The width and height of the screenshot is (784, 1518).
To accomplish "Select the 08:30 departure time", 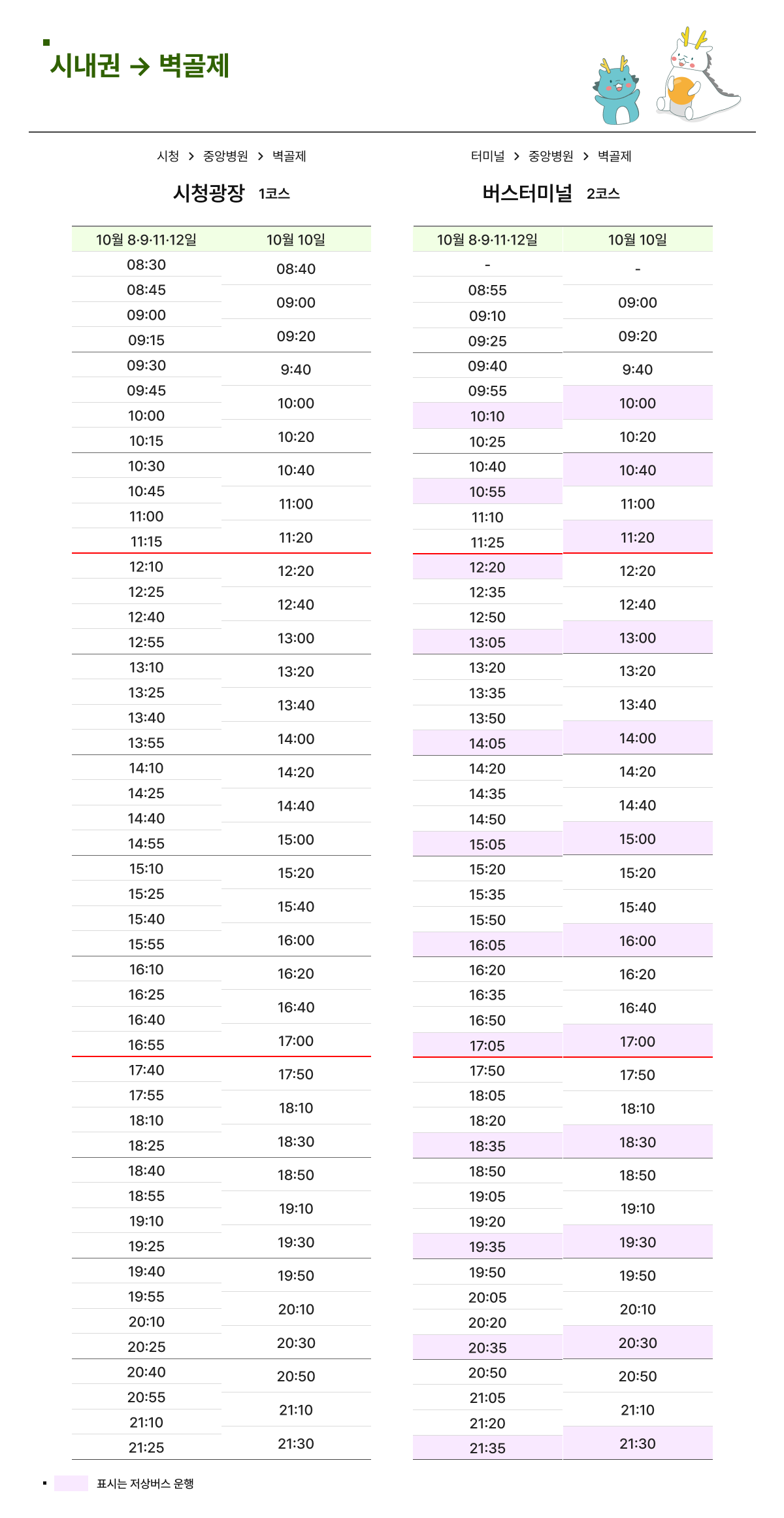I will coord(146,265).
